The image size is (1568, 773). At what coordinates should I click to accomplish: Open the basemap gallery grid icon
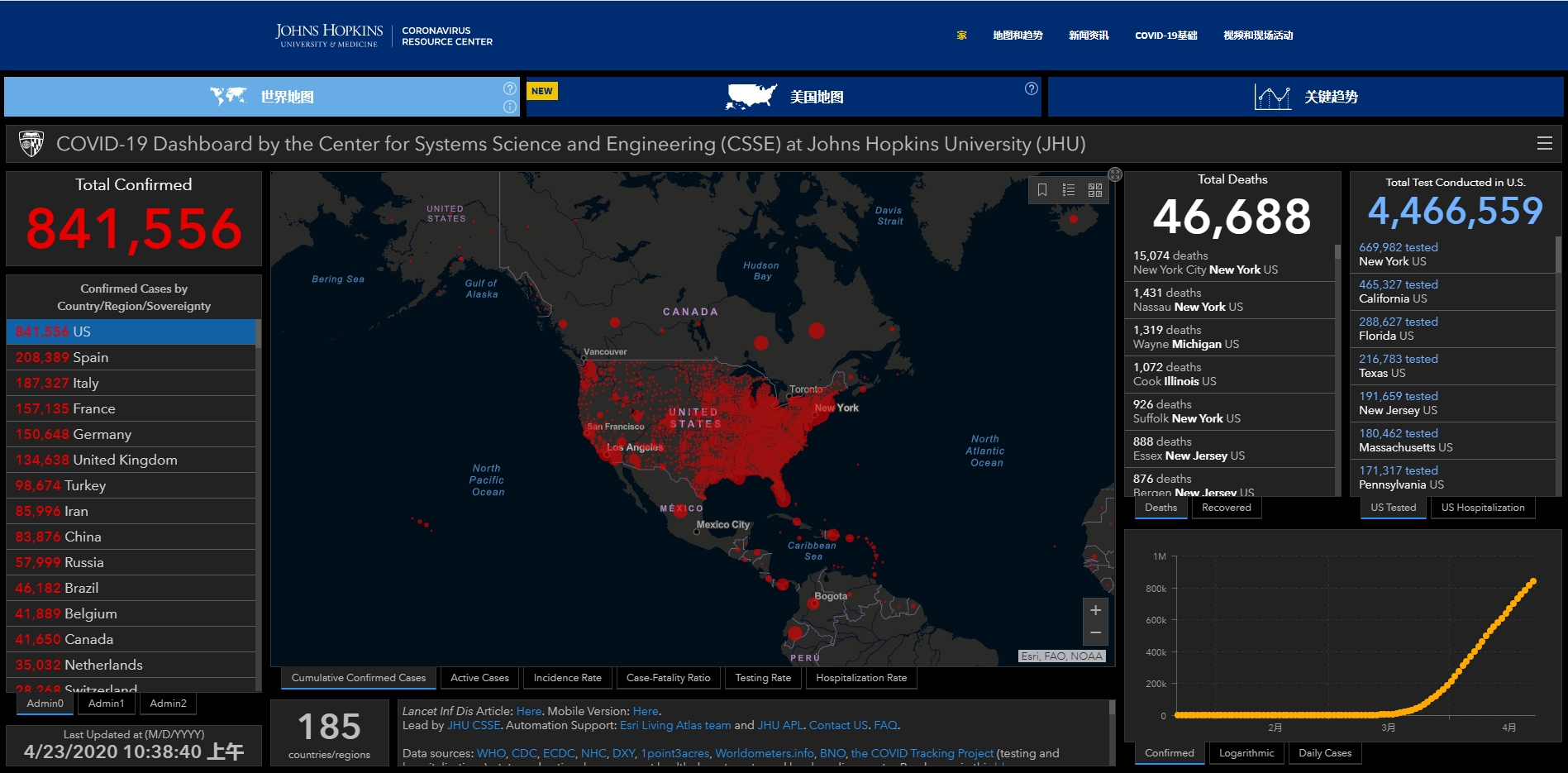1095,190
